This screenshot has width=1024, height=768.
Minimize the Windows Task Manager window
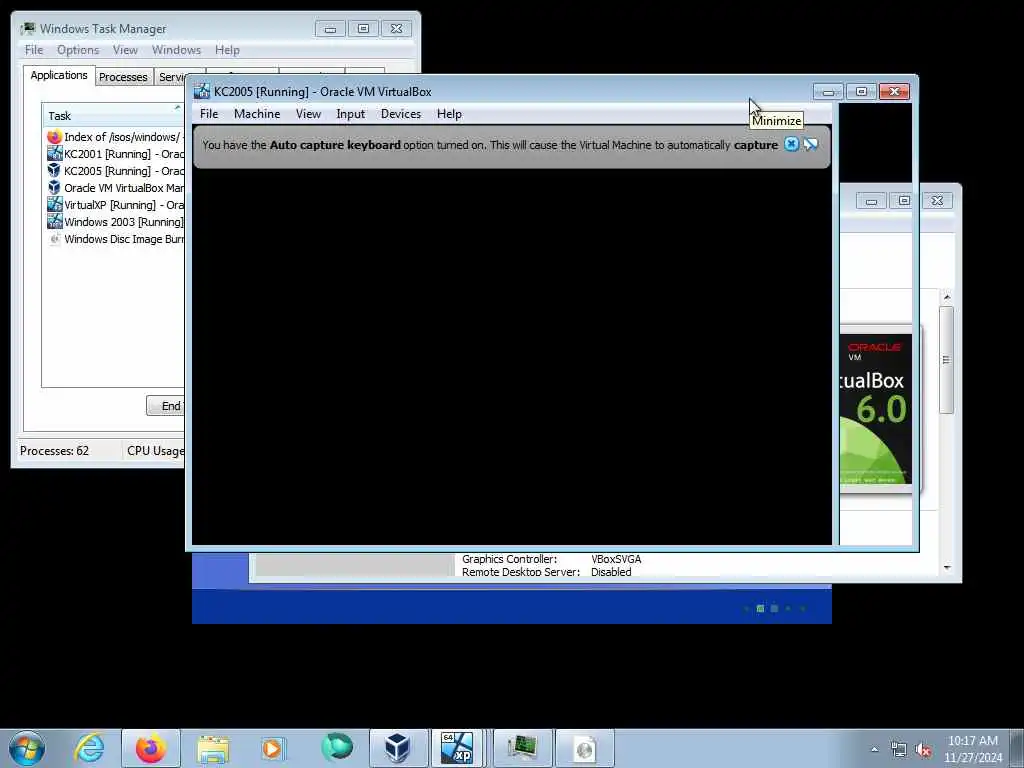coord(330,29)
